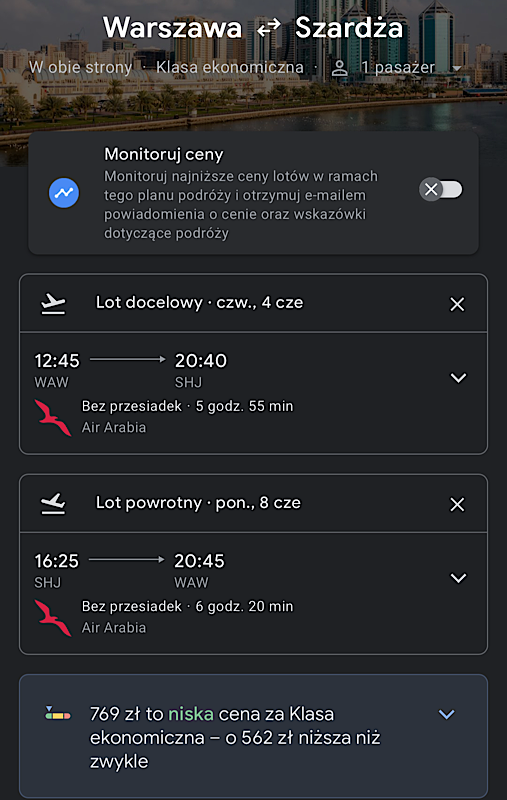Click the passenger person icon

point(340,68)
